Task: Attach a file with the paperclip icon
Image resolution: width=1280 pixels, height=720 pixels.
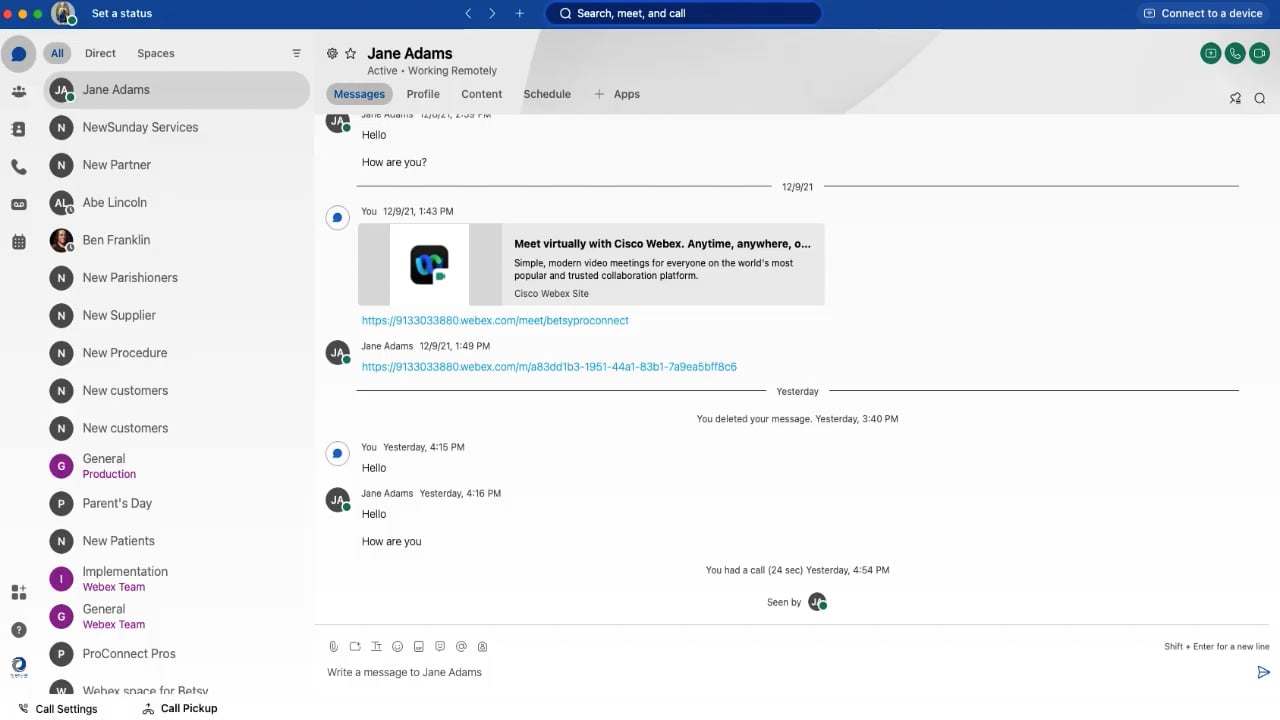Action: coord(334,647)
